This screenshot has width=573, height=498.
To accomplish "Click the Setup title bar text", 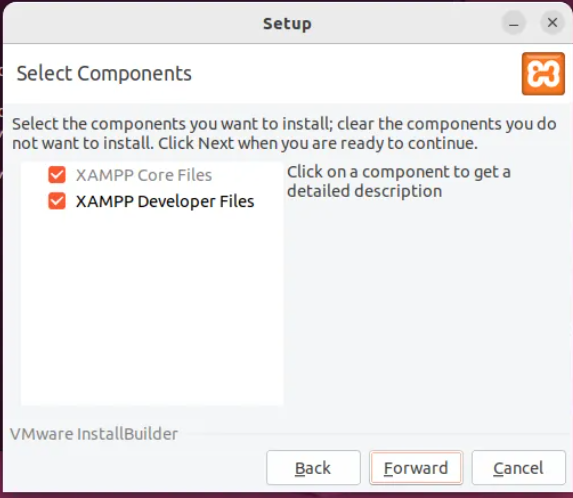I will (x=287, y=24).
